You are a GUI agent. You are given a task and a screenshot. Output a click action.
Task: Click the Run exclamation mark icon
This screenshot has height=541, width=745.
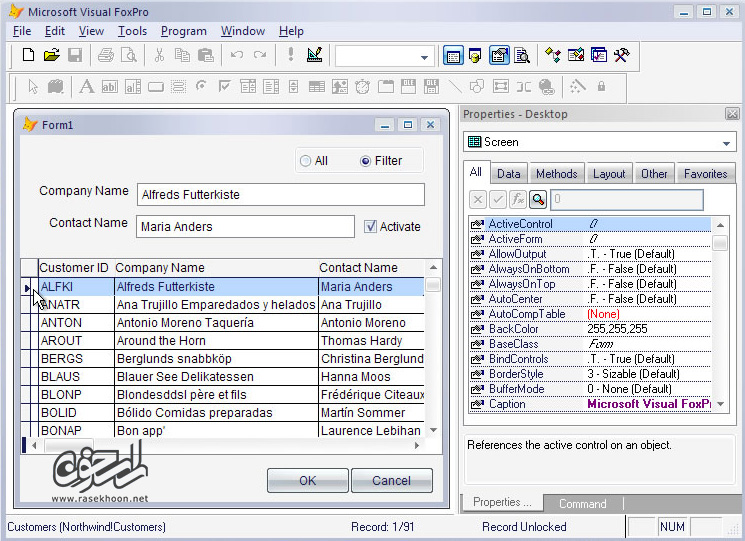[291, 55]
